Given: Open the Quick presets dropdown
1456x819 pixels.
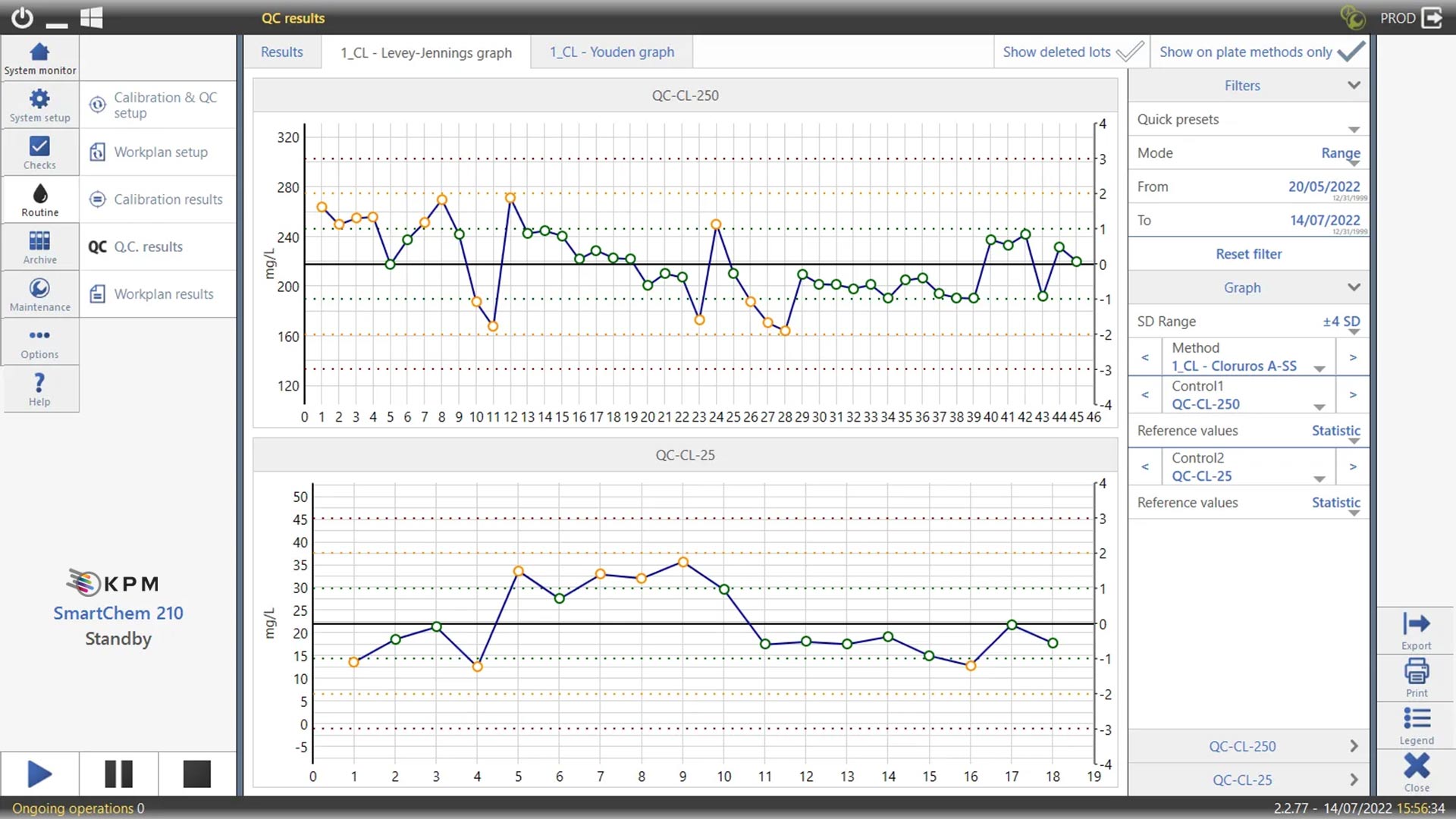Looking at the screenshot, I should [x=1354, y=129].
